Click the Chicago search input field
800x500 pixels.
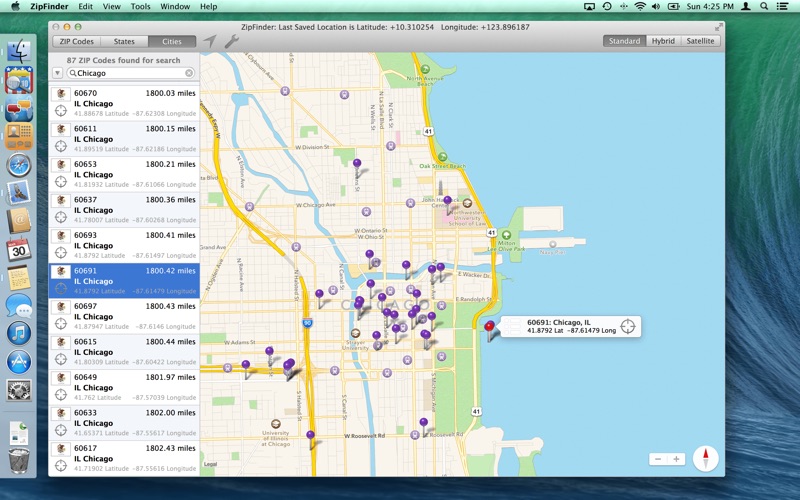click(x=131, y=73)
